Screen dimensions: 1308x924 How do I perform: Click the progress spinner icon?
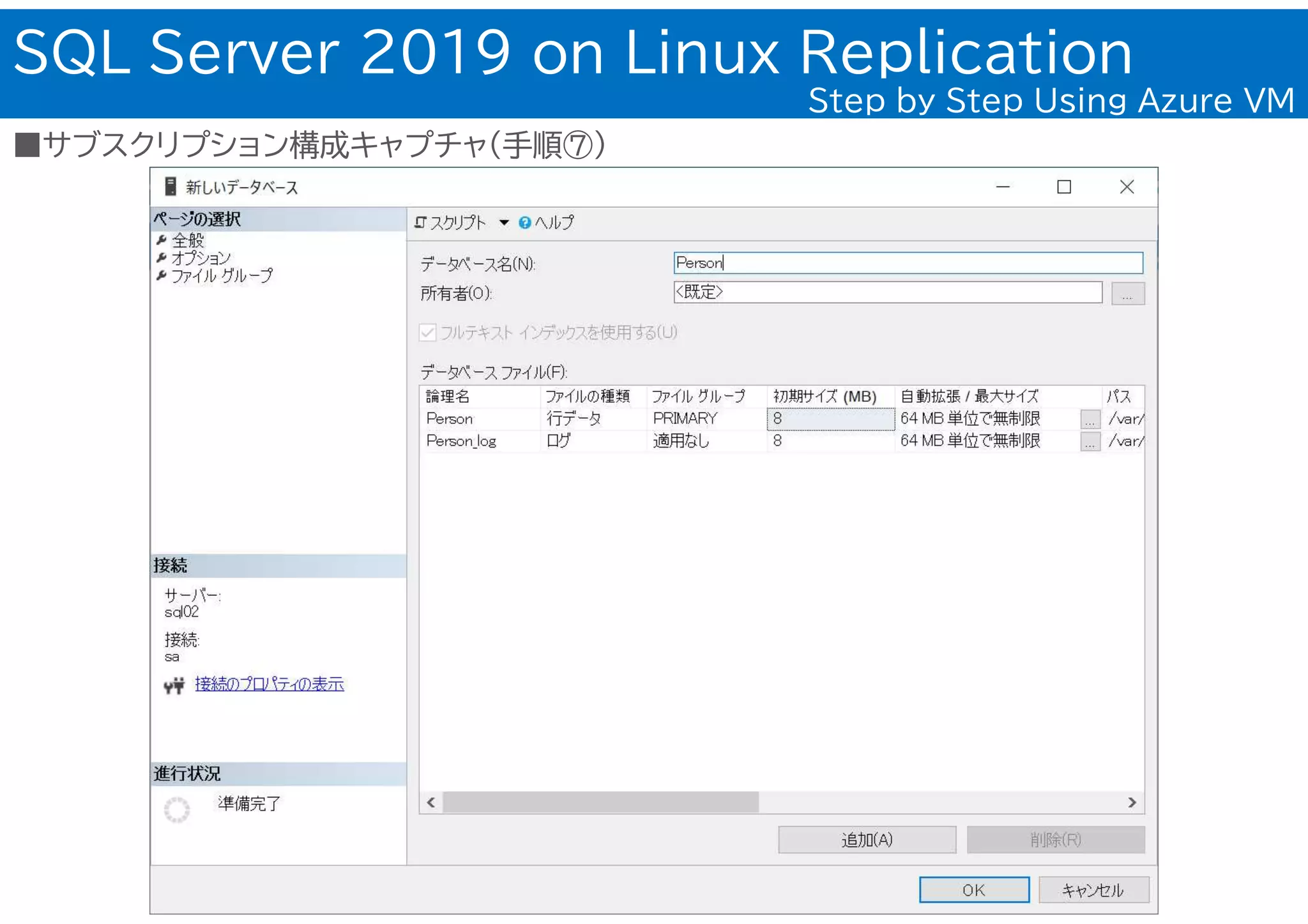coord(177,810)
